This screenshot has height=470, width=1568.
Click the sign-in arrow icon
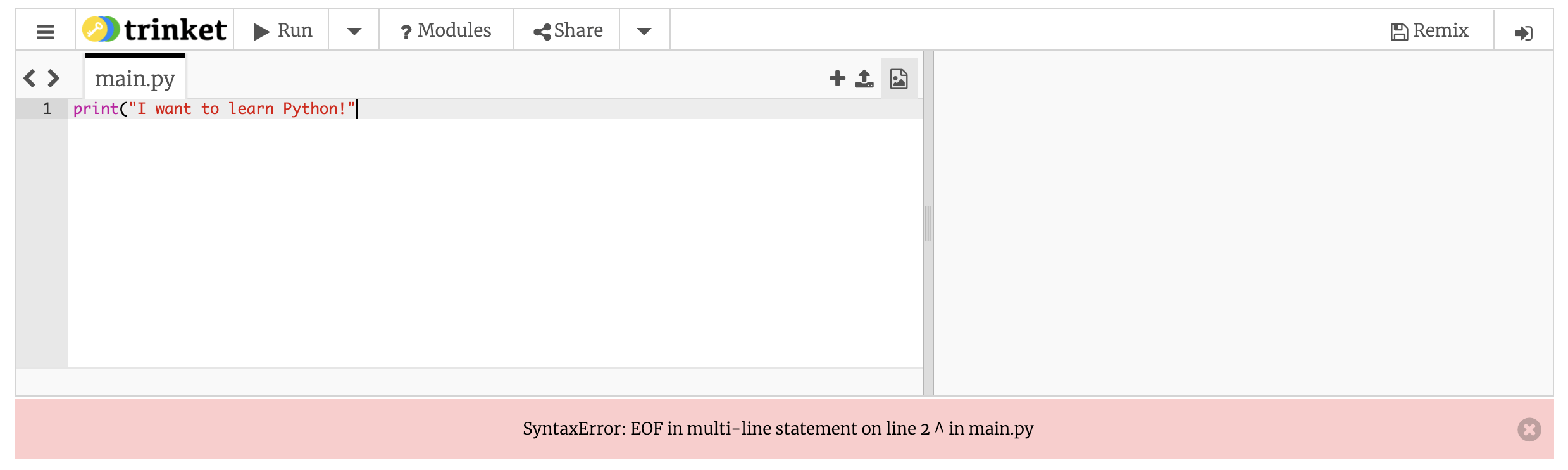(1523, 32)
